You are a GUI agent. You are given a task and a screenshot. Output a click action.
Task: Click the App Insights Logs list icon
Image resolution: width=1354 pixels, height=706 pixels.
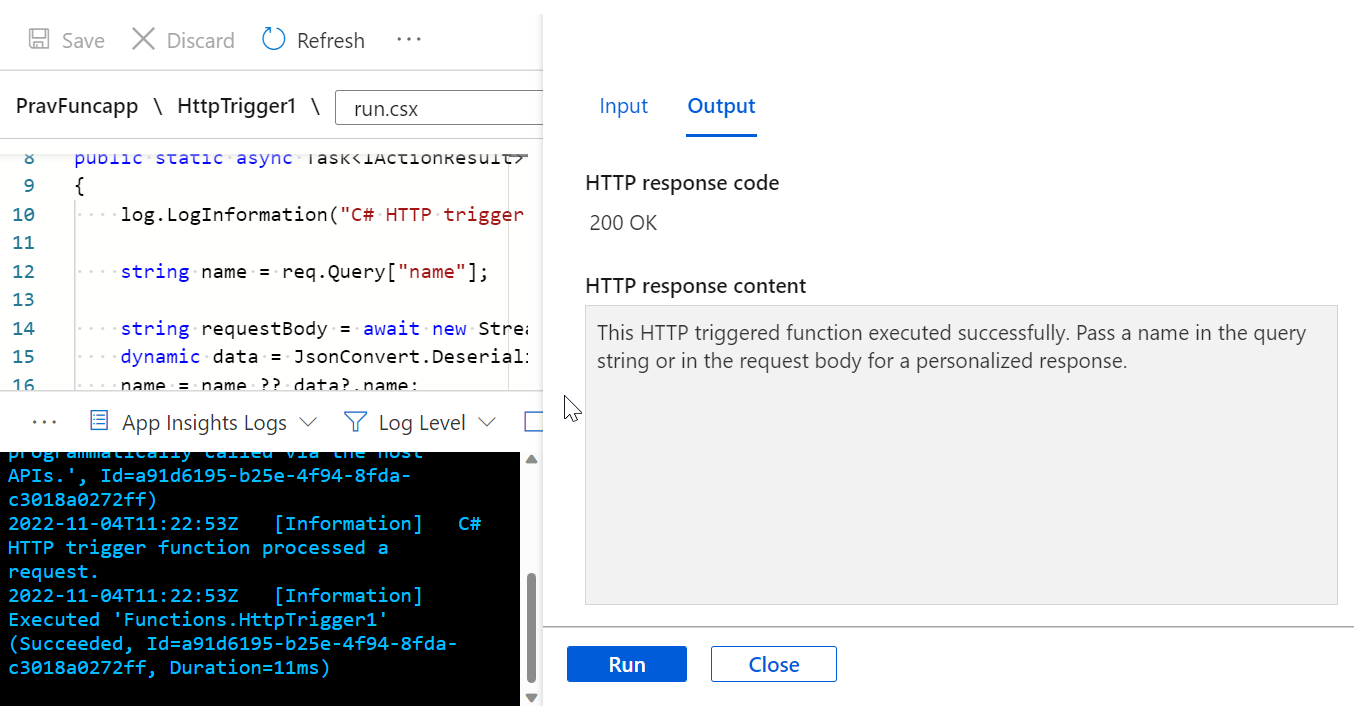pos(99,422)
